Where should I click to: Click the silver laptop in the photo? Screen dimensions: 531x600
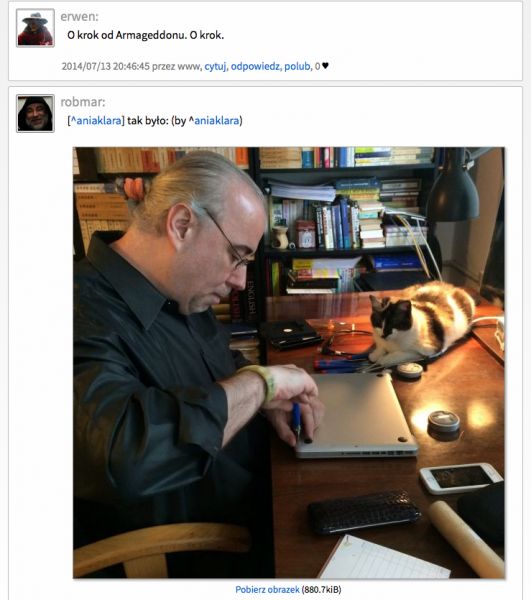click(358, 415)
